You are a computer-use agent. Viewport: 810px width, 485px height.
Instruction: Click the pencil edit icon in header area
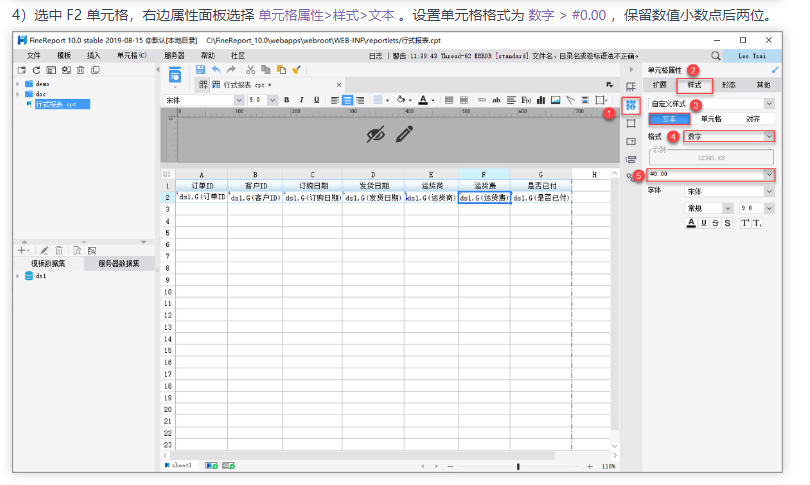404,134
